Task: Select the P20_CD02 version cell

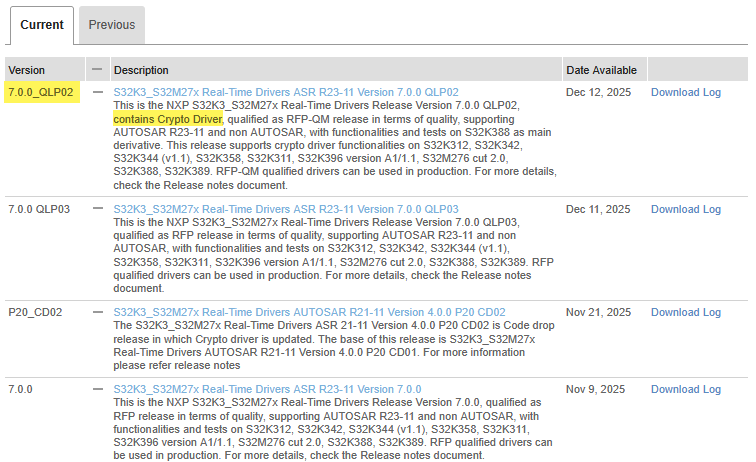Action: (x=35, y=313)
